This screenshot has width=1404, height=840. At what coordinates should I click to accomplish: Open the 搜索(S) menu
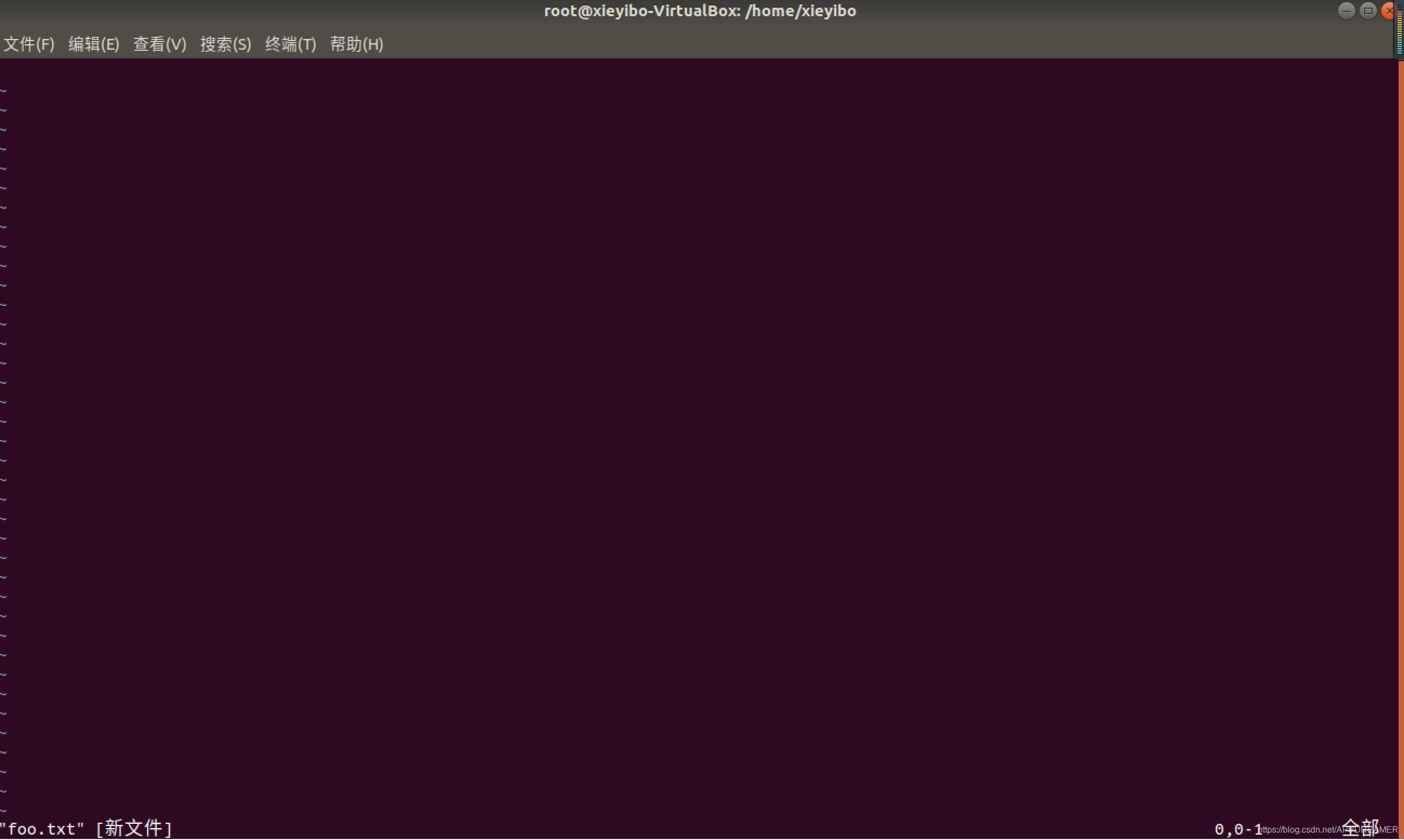pyautogui.click(x=226, y=44)
